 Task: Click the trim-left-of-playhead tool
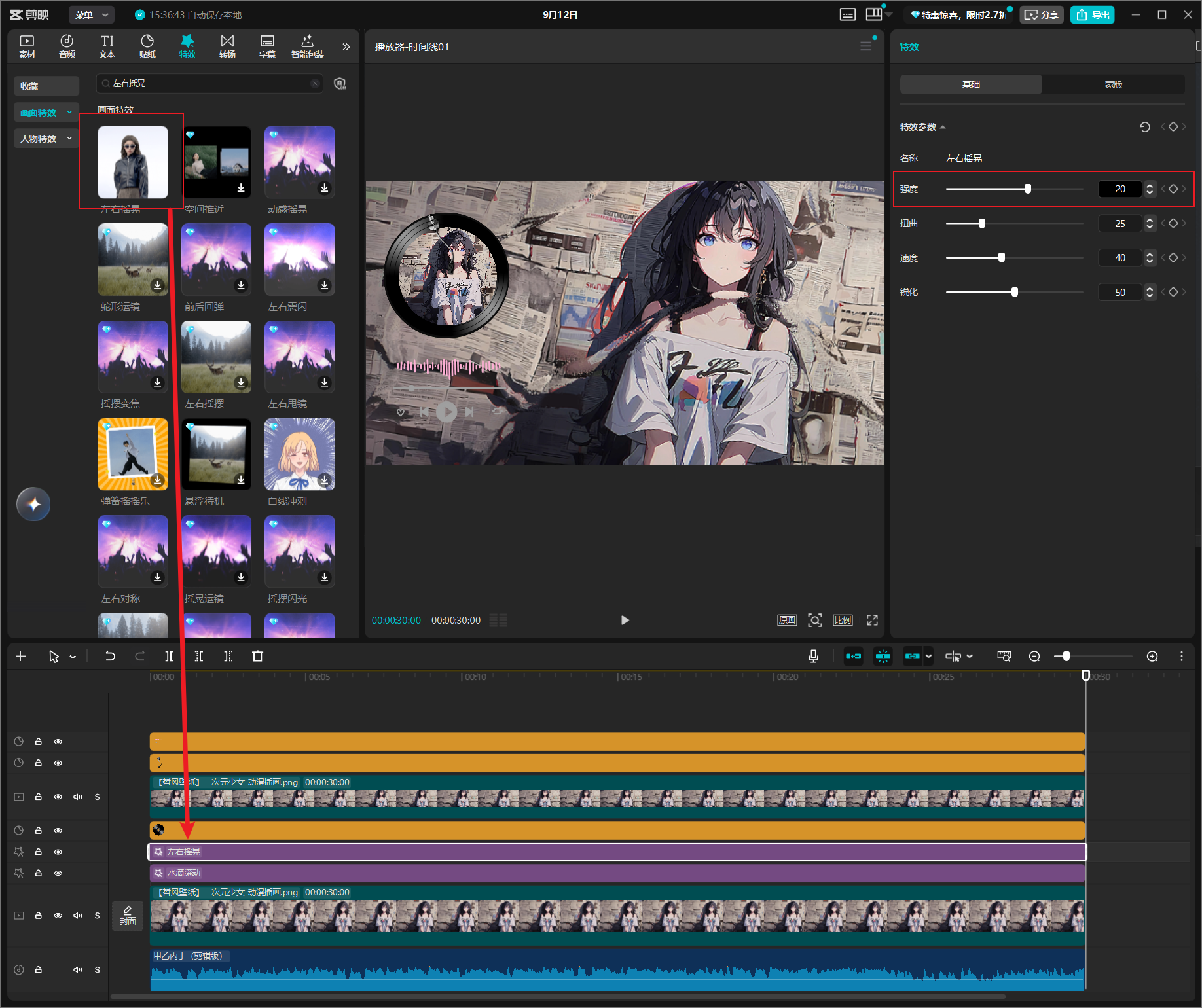tap(199, 656)
